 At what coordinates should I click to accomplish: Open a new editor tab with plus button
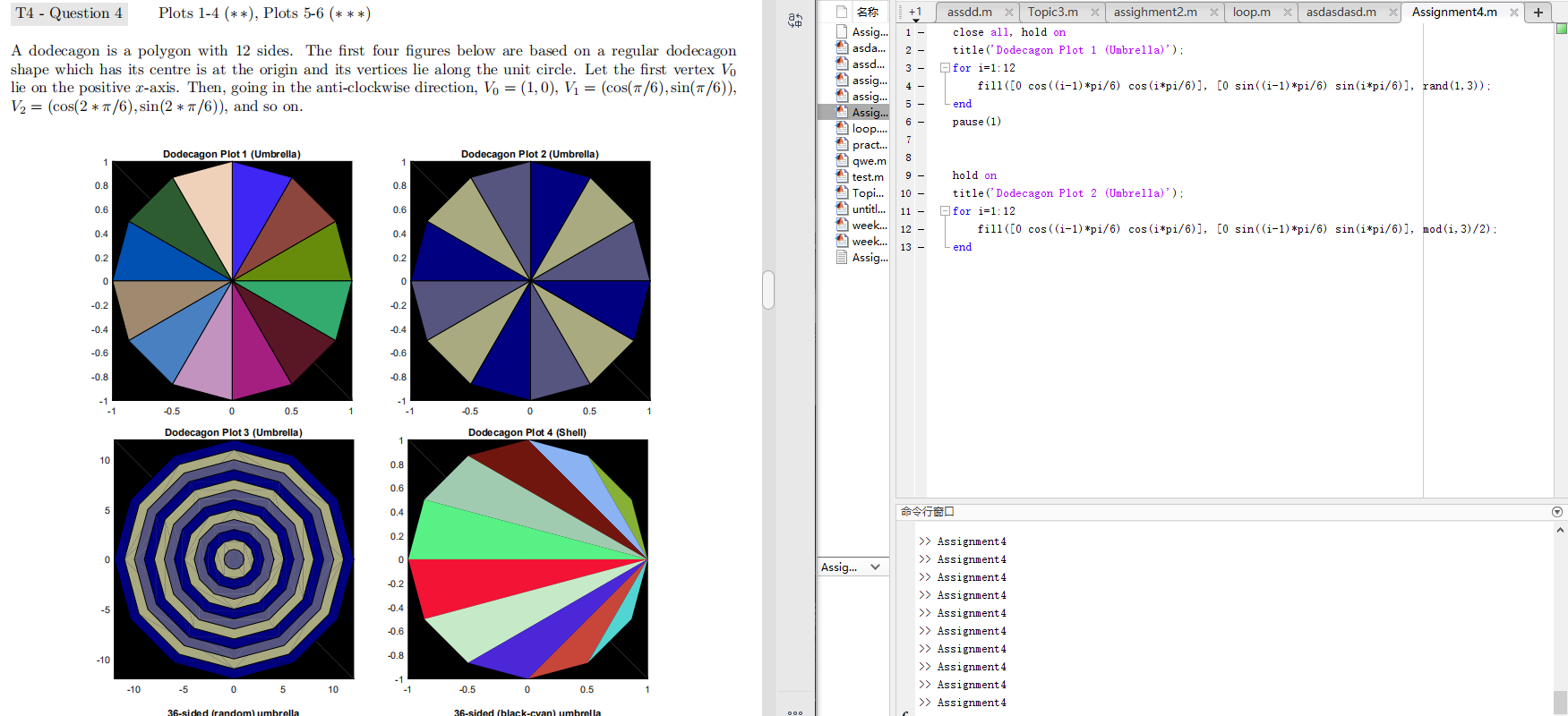click(1538, 12)
